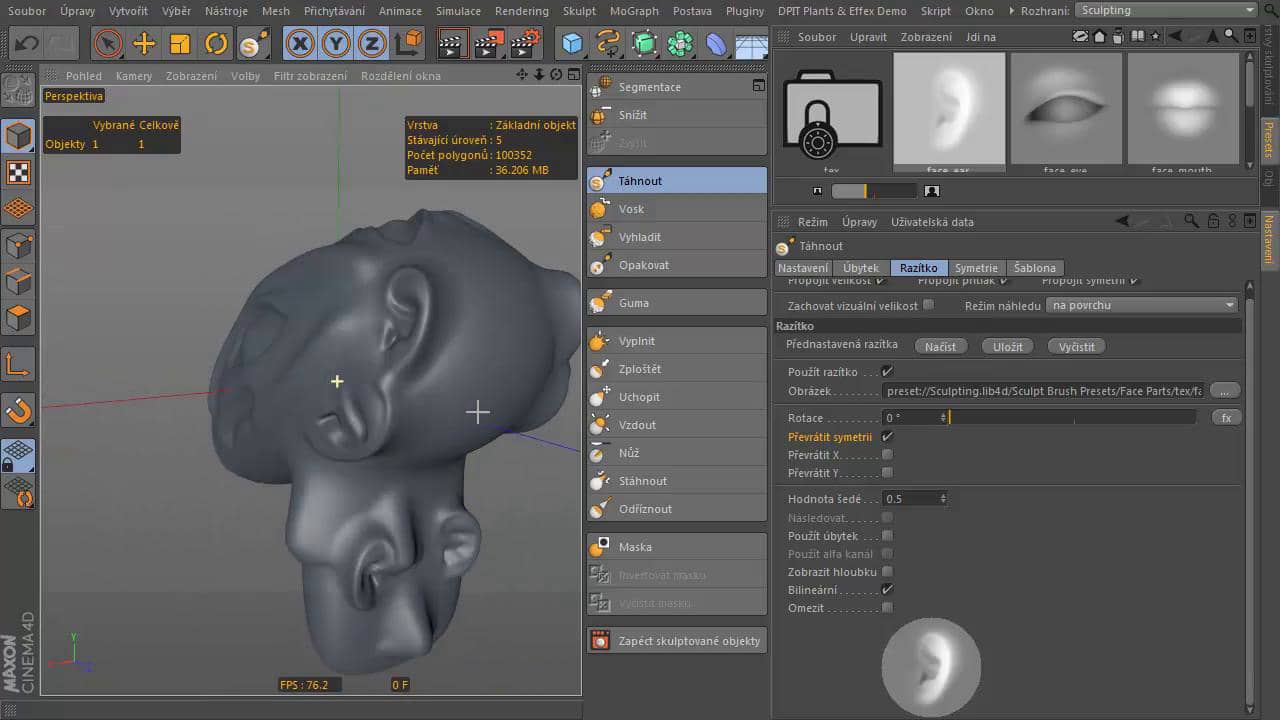Click the Make Editable icon
Viewport: 1280px width, 720px height.
click(x=18, y=90)
